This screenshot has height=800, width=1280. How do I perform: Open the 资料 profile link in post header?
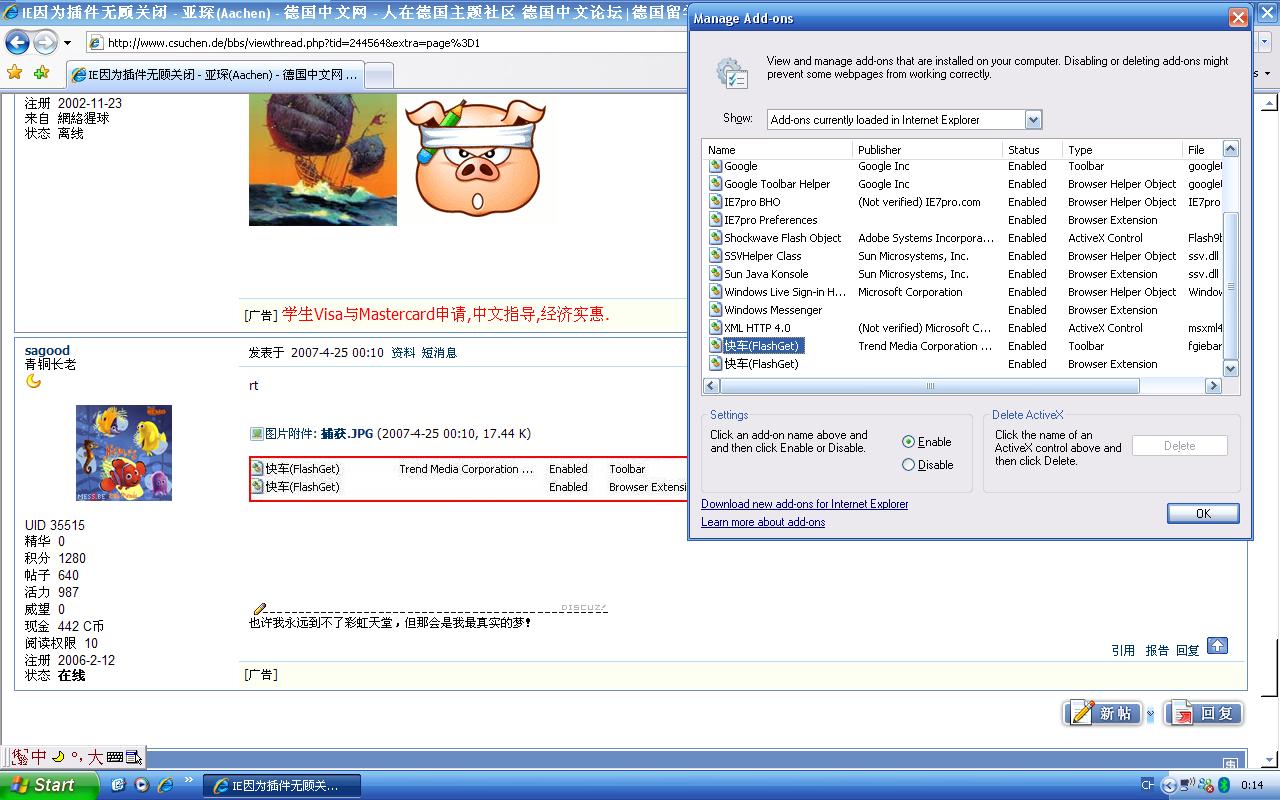pos(403,352)
